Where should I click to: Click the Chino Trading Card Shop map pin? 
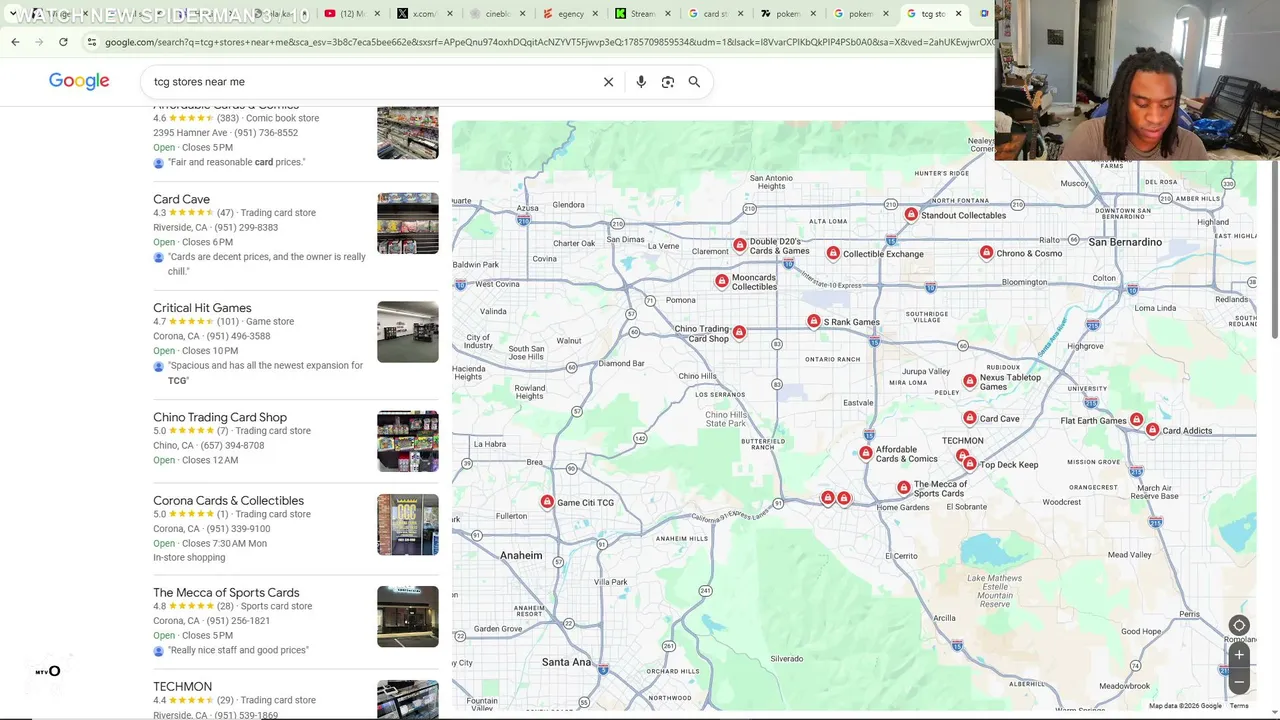point(739,332)
